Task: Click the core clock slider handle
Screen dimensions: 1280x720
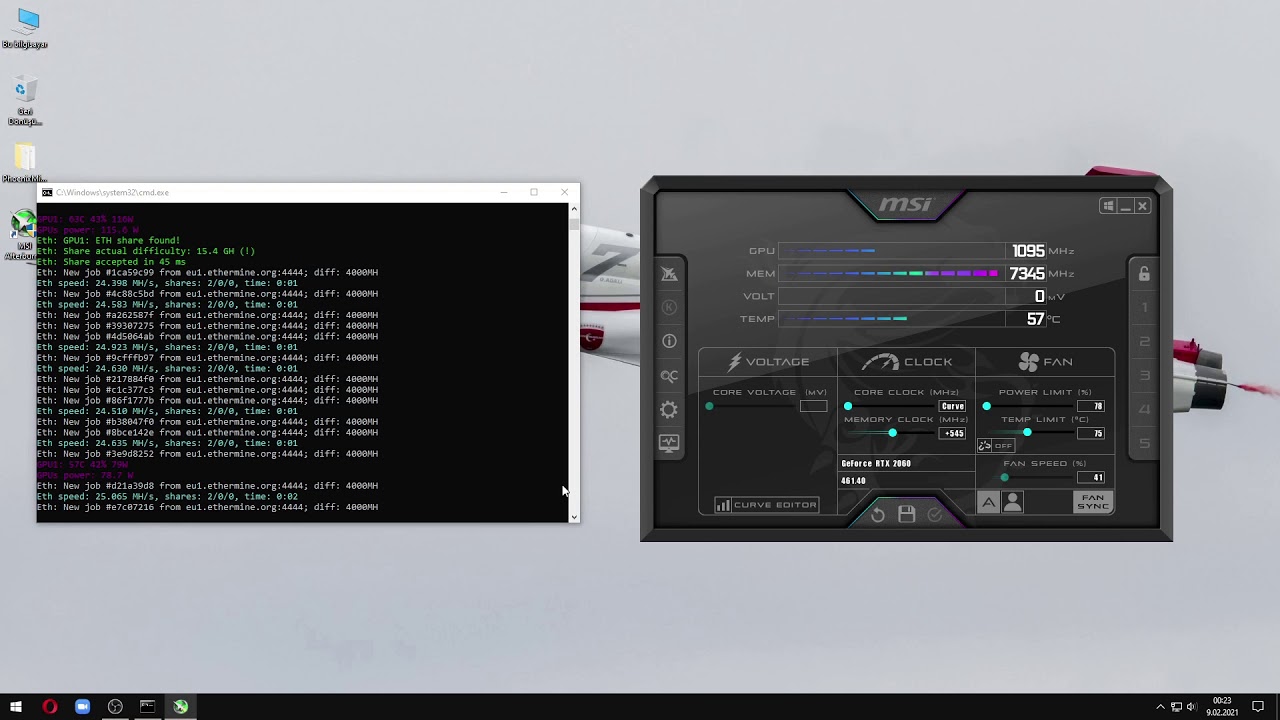Action: tap(848, 406)
